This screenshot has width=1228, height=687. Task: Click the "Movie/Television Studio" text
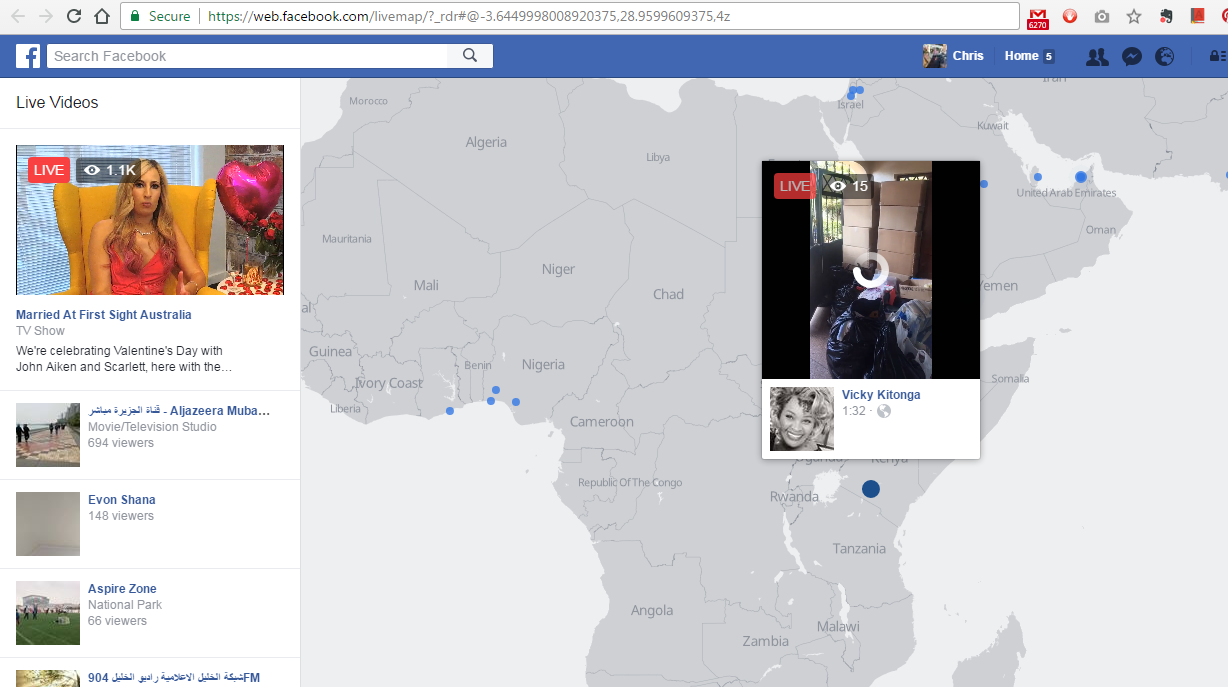coord(152,427)
